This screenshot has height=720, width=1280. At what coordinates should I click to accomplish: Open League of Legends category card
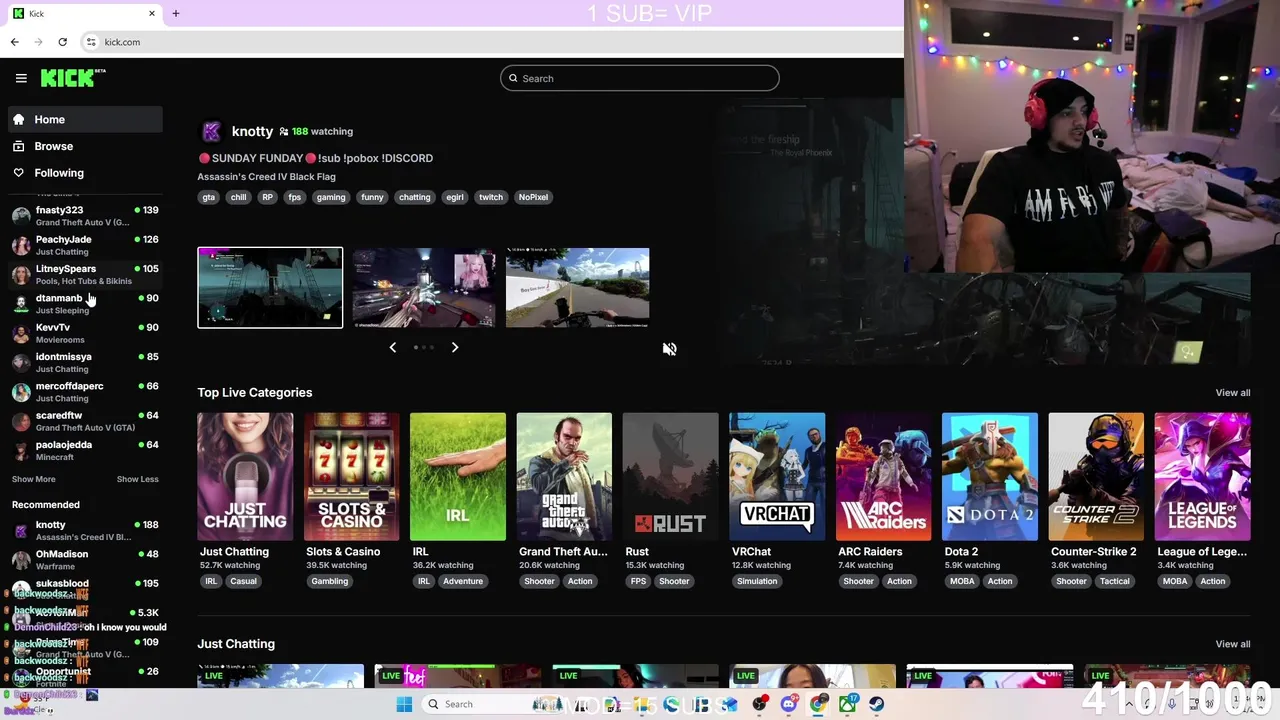click(1202, 476)
